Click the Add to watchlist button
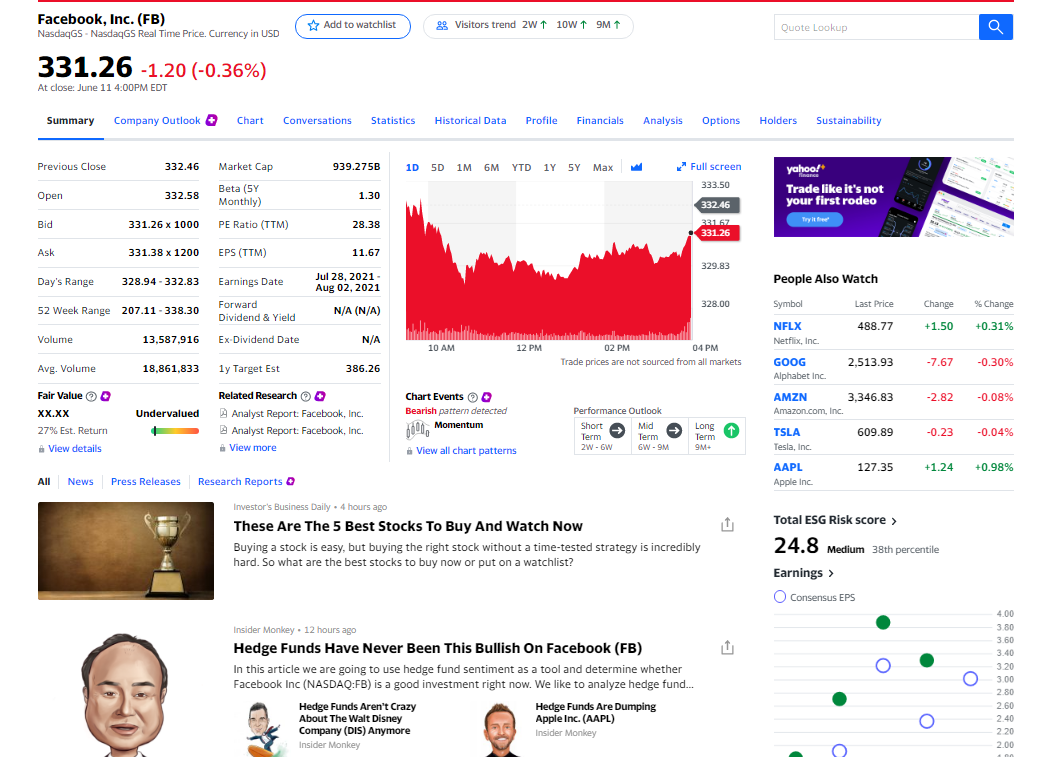Image resolution: width=1040 pixels, height=757 pixels. click(x=352, y=26)
